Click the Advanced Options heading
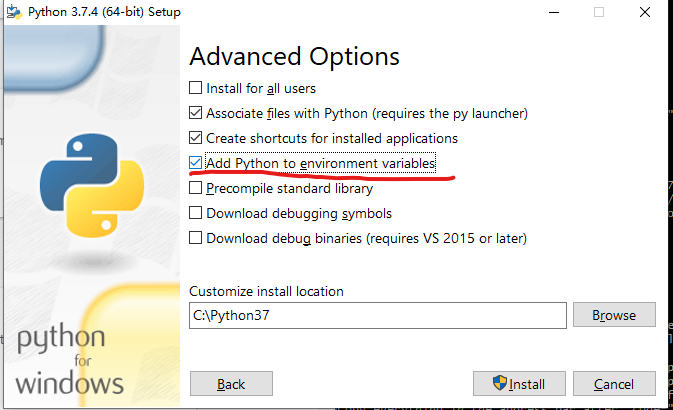The width and height of the screenshot is (673, 410). (294, 57)
